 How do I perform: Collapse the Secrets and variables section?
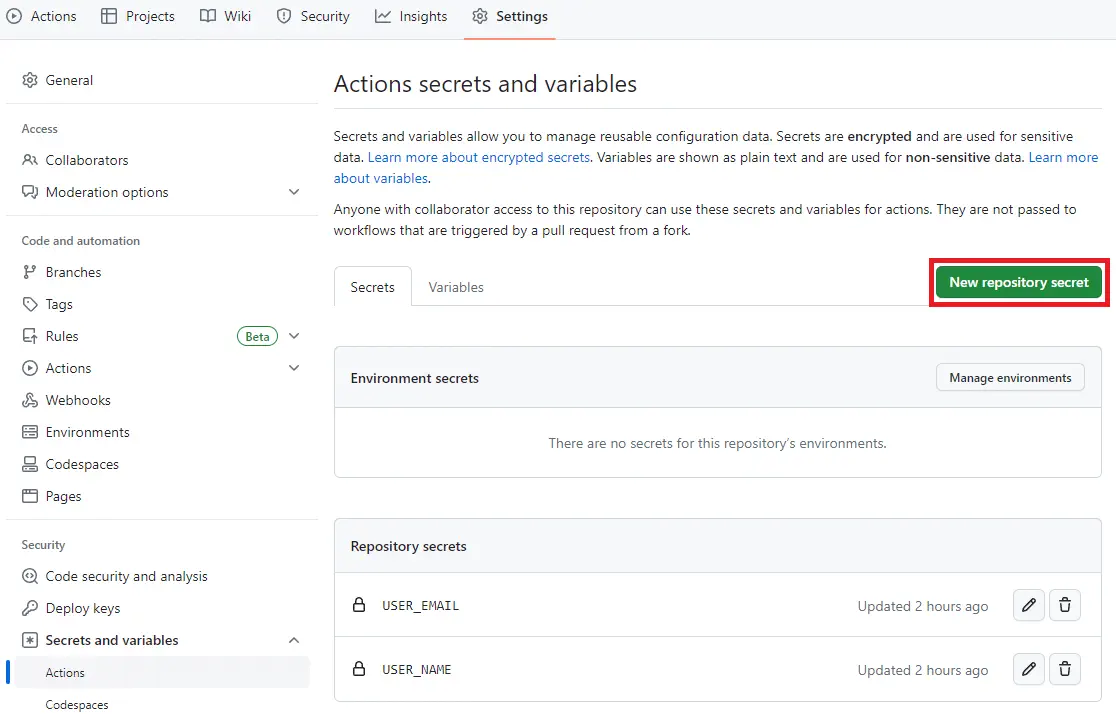click(x=294, y=640)
